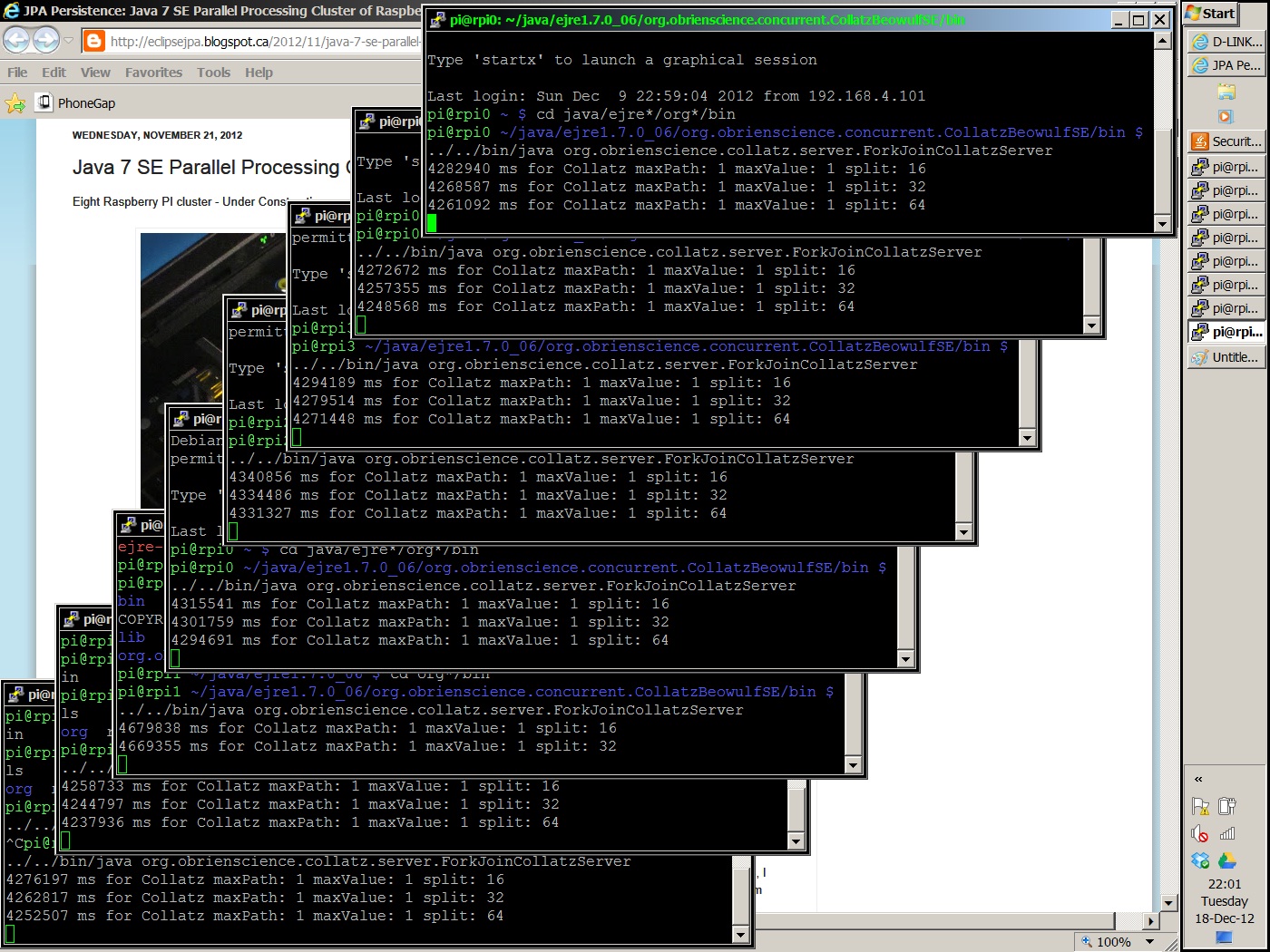Open Dropbox from the system tray
1270x952 pixels.
pyautogui.click(x=1201, y=860)
